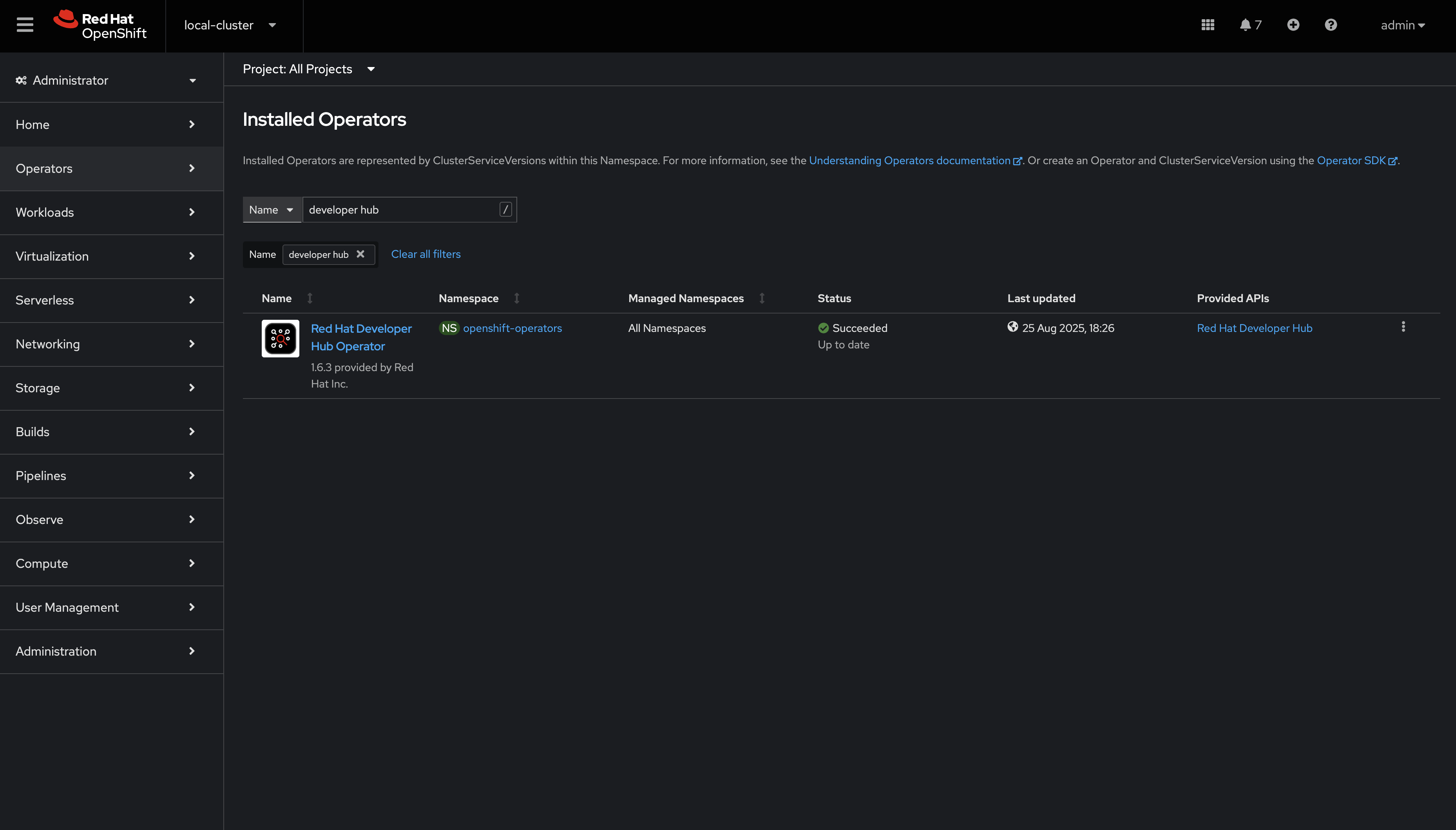Open the Project: All Projects dropdown

pyautogui.click(x=309, y=69)
